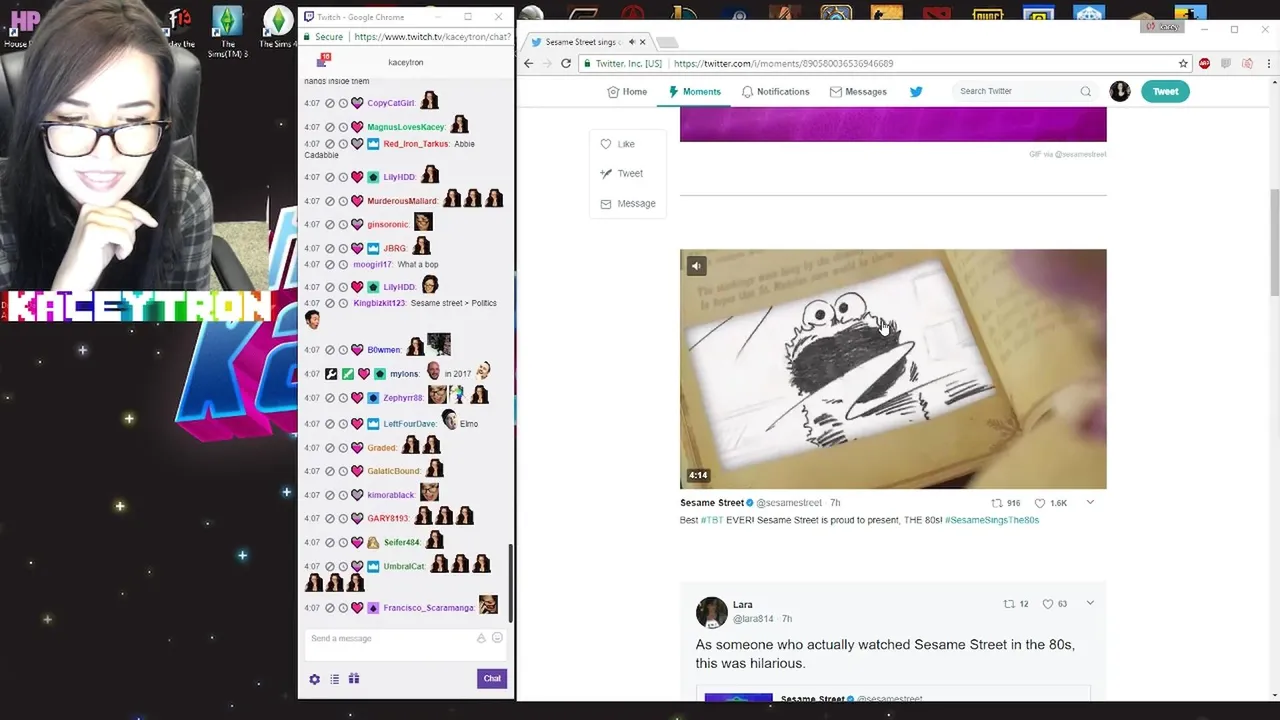This screenshot has width=1280, height=720.
Task: Click the bits cheer icon in the chat box
Action: coord(481,638)
